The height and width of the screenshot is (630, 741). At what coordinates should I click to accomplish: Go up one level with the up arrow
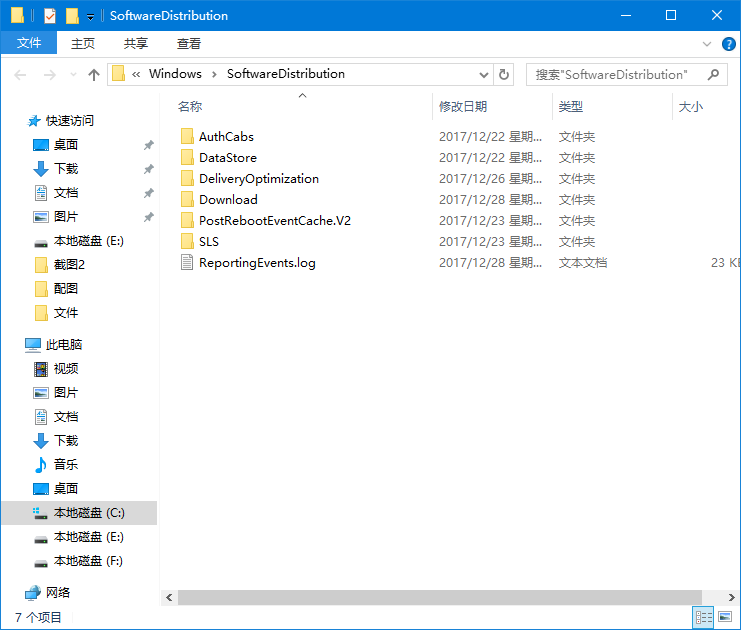[x=94, y=75]
